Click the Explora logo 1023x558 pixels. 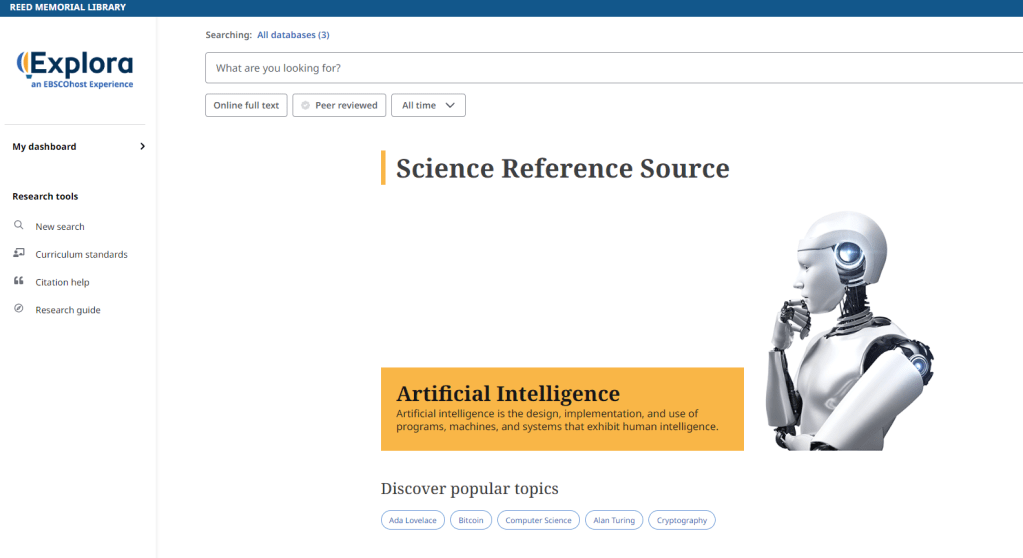(x=75, y=69)
